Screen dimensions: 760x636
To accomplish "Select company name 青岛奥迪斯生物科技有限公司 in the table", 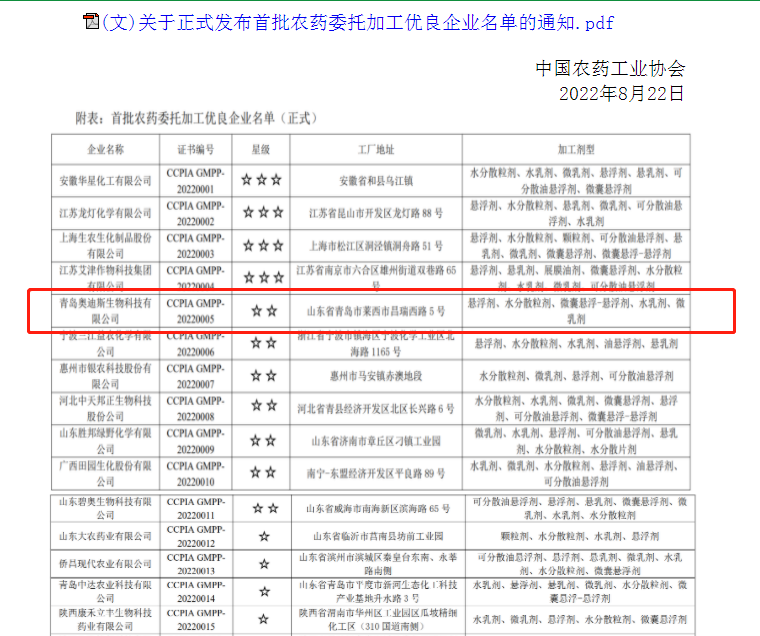I will (x=105, y=310).
